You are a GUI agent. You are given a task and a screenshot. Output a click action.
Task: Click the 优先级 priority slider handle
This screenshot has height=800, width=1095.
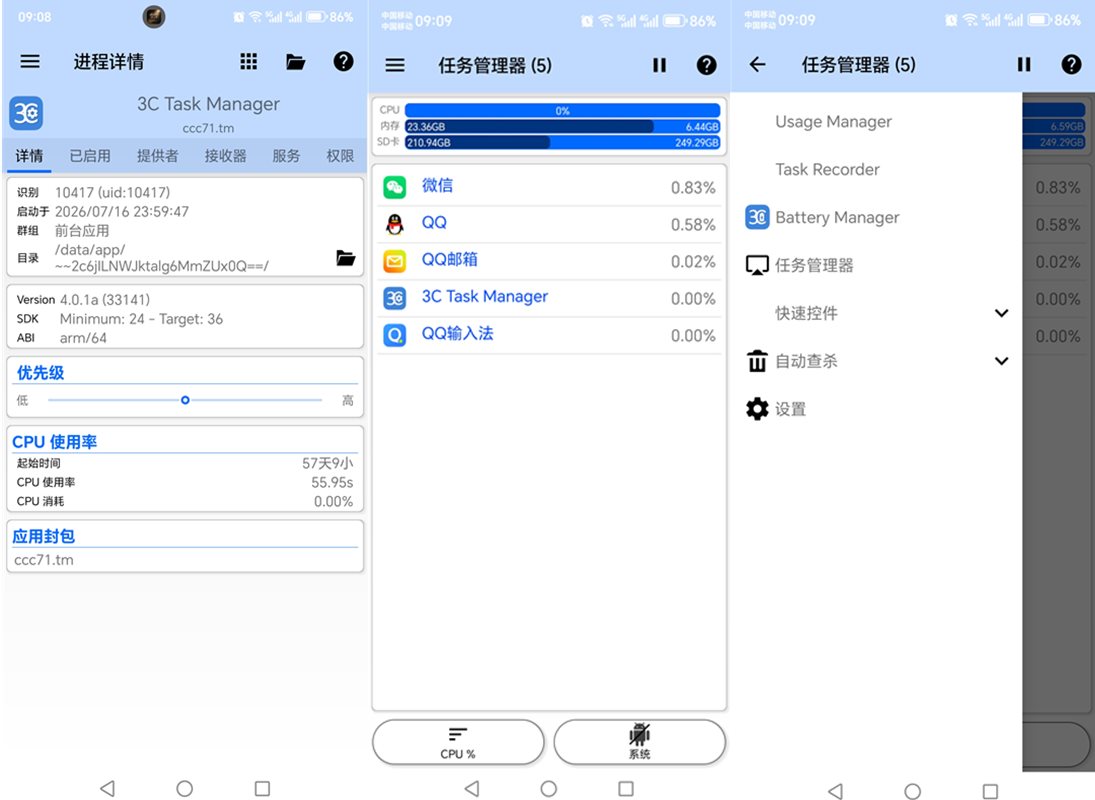[x=185, y=400]
